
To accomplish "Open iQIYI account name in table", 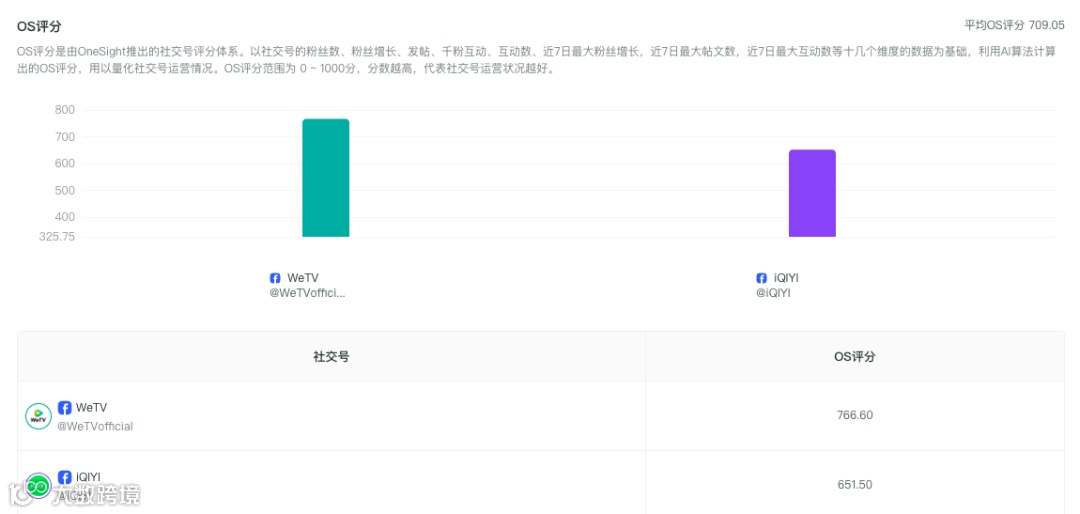I will pyautogui.click(x=88, y=477).
